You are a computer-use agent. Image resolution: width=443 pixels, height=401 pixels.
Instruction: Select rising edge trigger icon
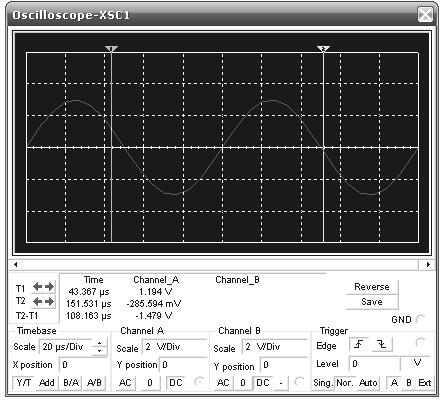click(359, 344)
